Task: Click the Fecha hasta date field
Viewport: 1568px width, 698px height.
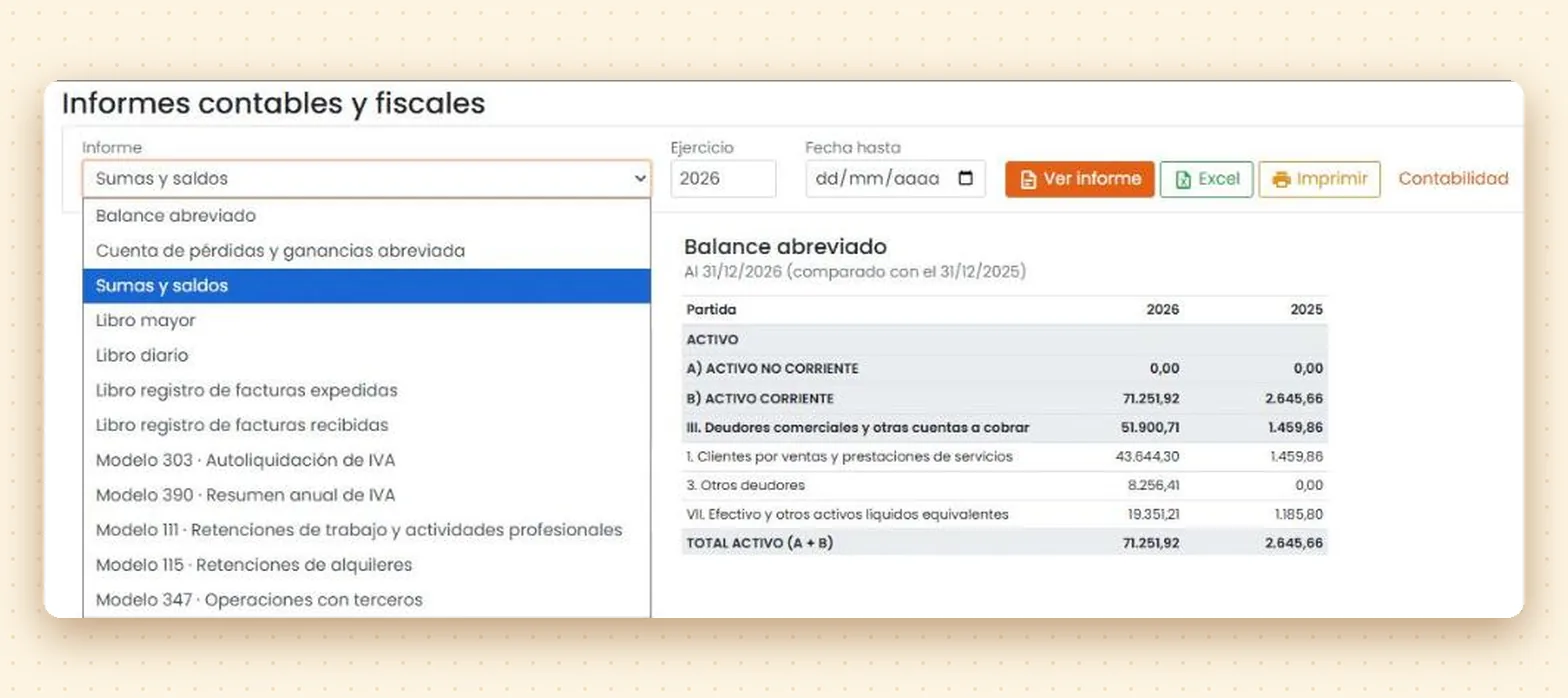Action: (x=895, y=179)
